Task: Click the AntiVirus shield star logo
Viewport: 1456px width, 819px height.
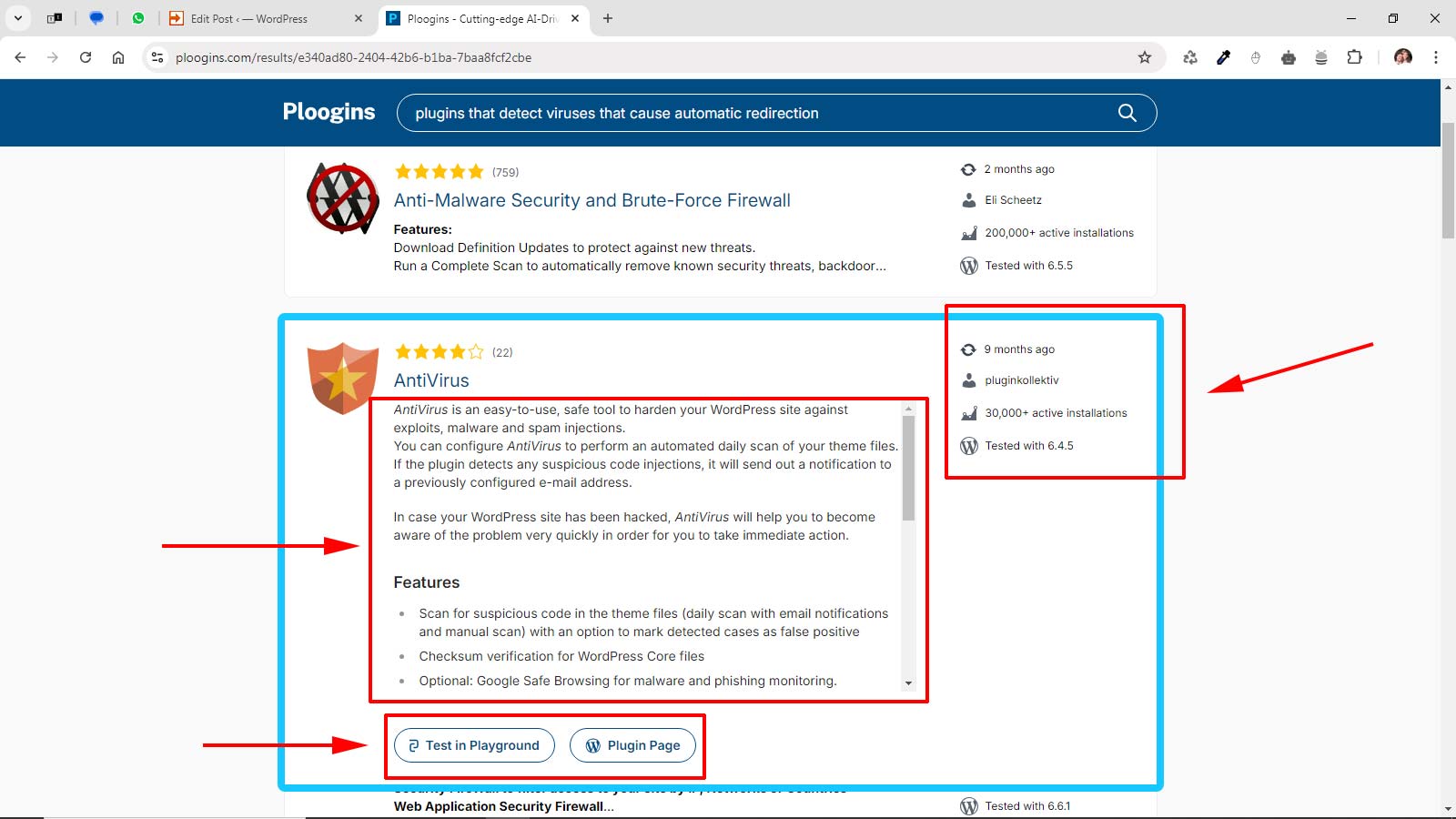Action: [343, 379]
